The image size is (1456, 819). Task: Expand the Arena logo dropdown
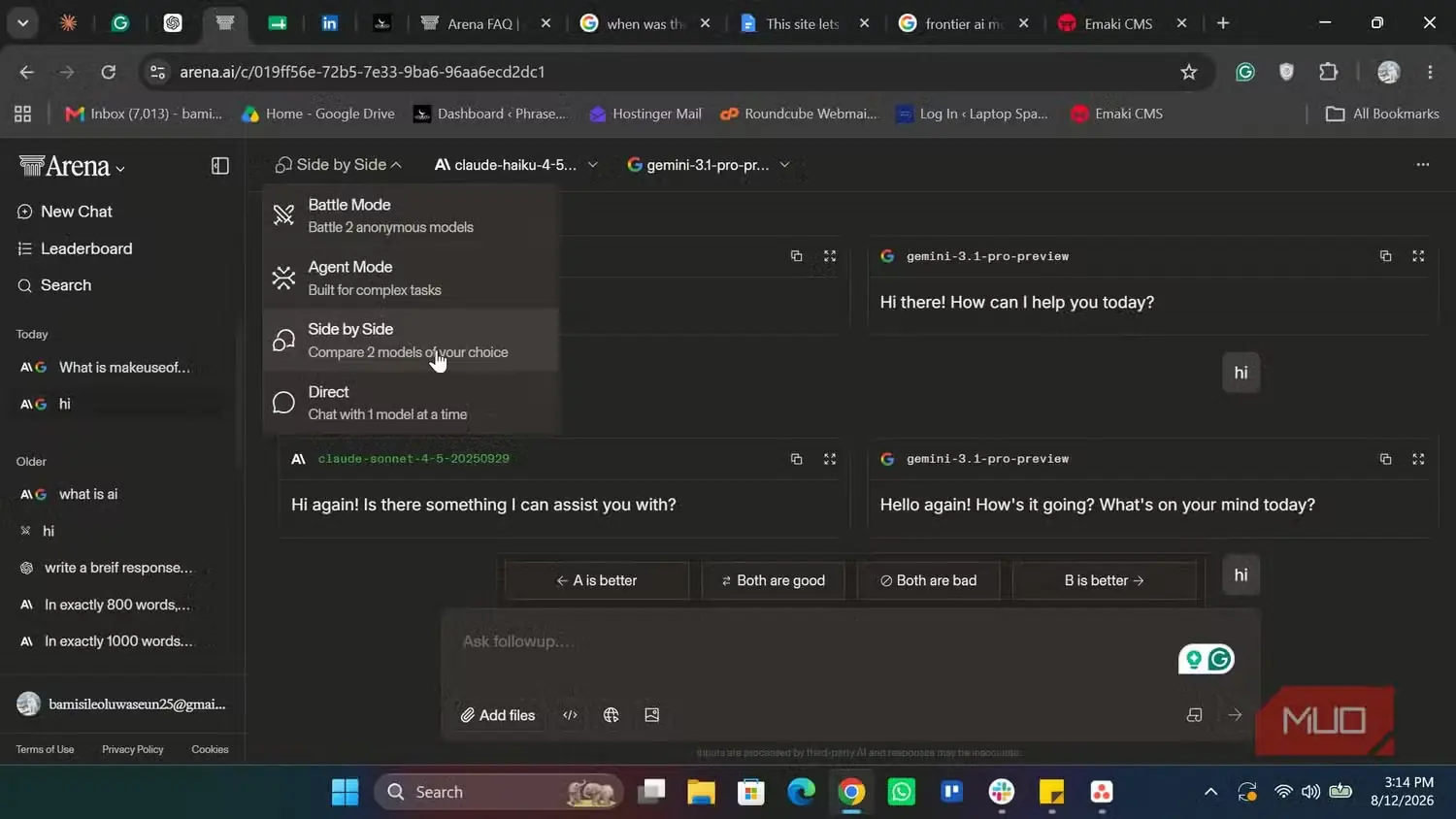point(72,167)
